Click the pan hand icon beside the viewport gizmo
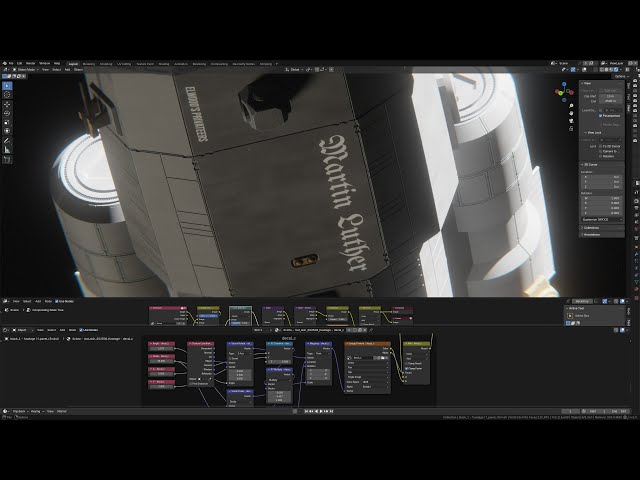This screenshot has height=480, width=640. pyautogui.click(x=571, y=113)
